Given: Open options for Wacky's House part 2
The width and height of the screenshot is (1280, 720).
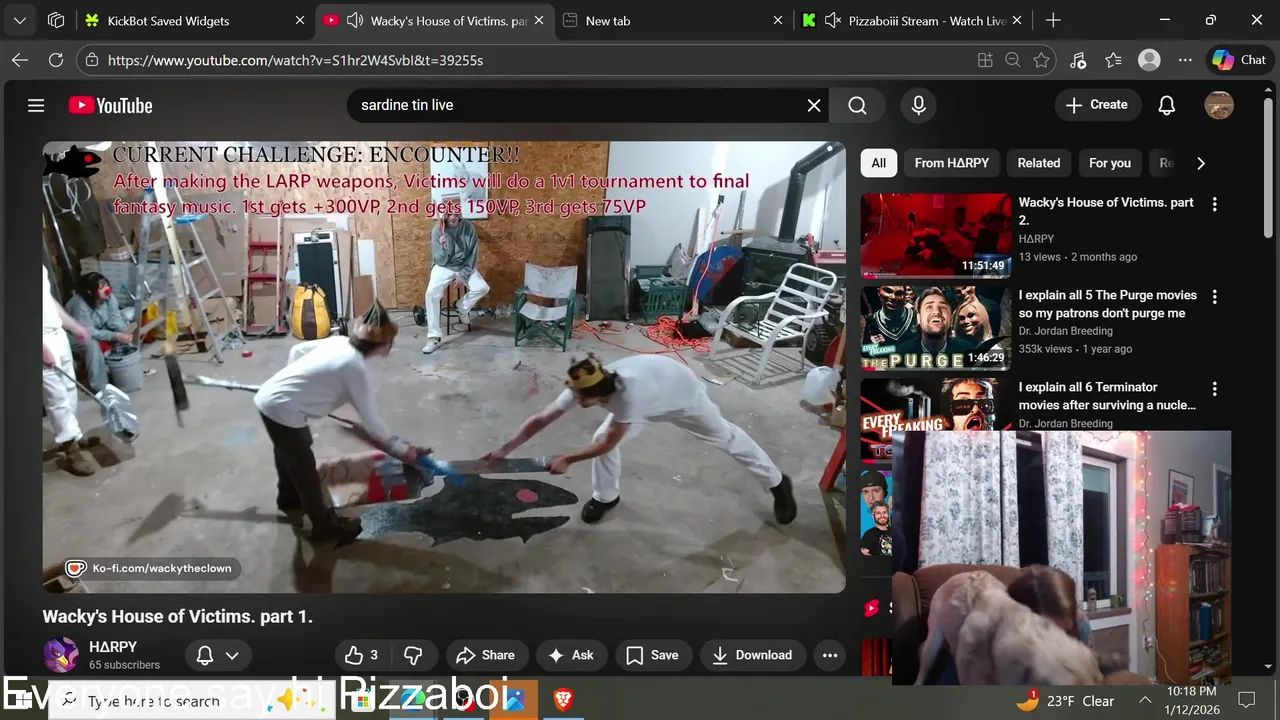Looking at the screenshot, I should tap(1215, 204).
